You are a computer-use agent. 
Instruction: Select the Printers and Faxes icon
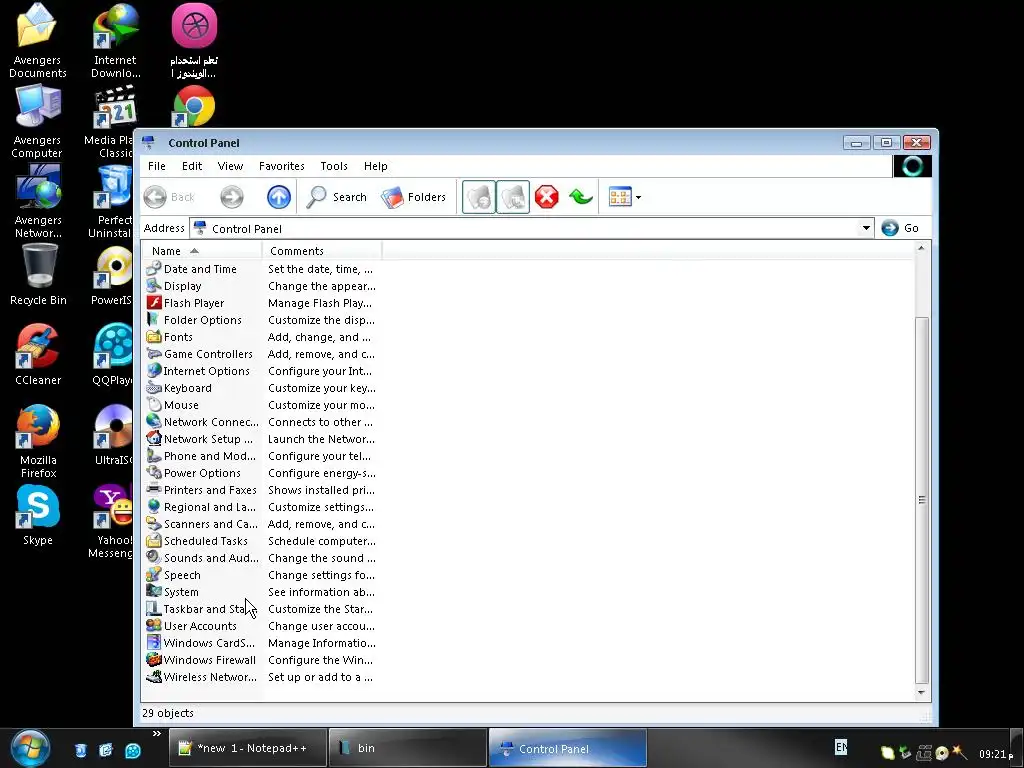[153, 489]
